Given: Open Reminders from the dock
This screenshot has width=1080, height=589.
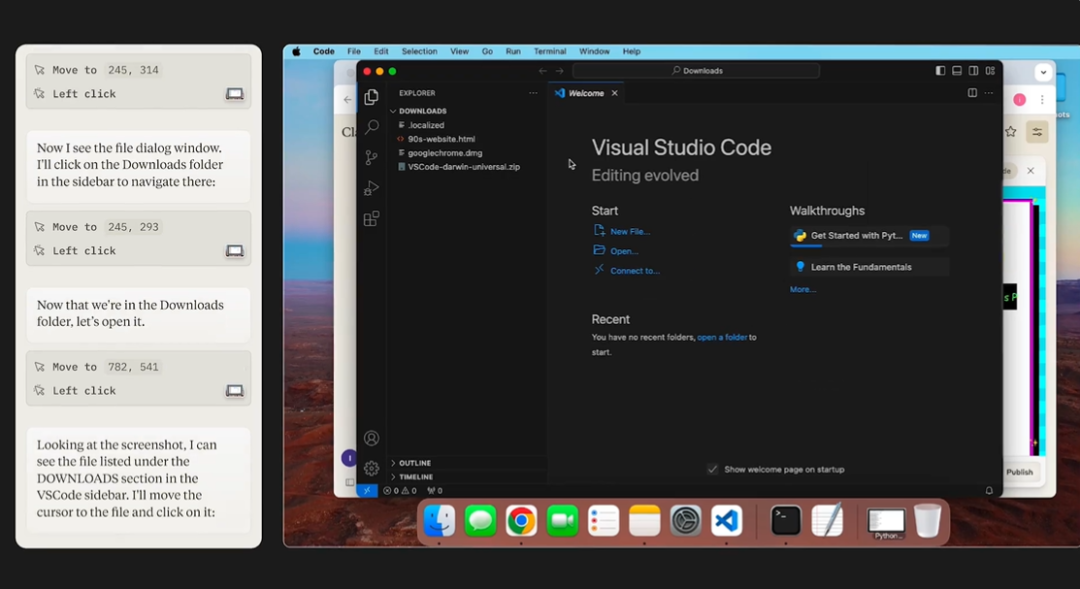Looking at the screenshot, I should pos(603,521).
